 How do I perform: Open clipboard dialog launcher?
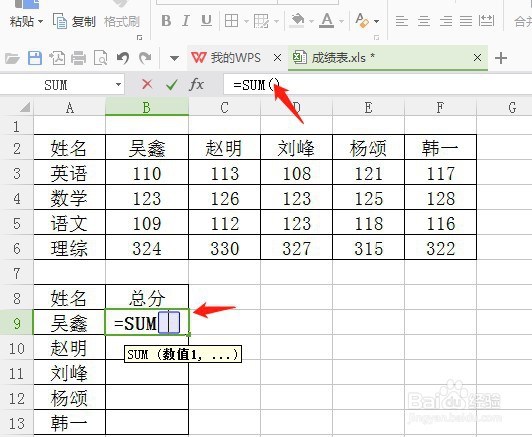[x=139, y=37]
